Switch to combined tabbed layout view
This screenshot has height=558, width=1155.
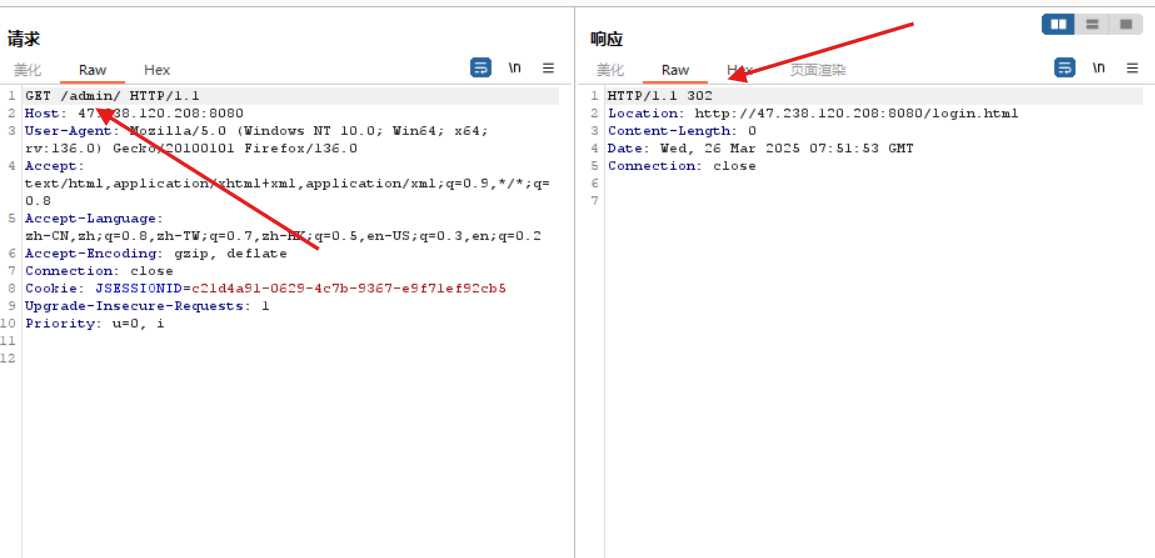1126,24
